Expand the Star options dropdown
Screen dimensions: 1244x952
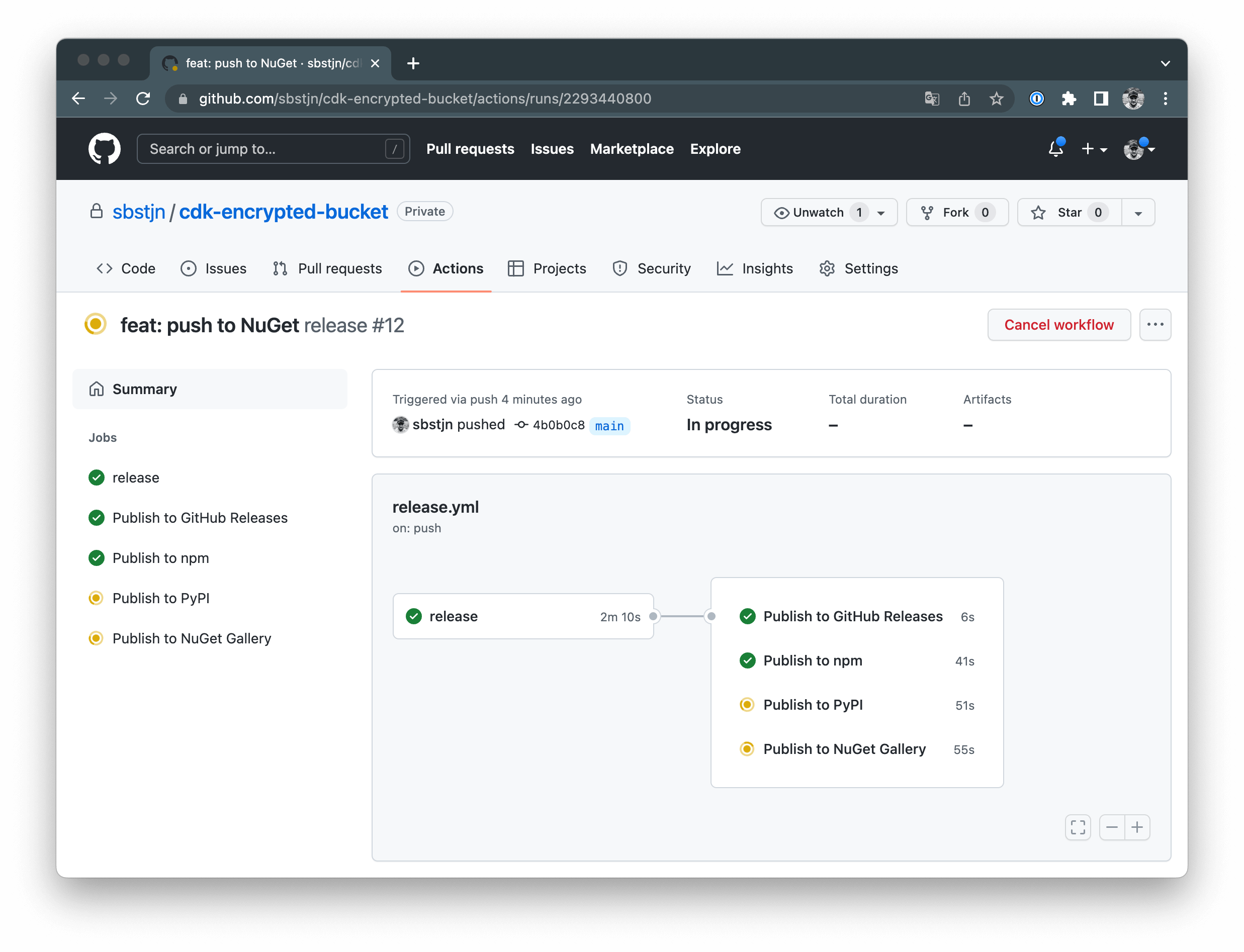[x=1138, y=213]
